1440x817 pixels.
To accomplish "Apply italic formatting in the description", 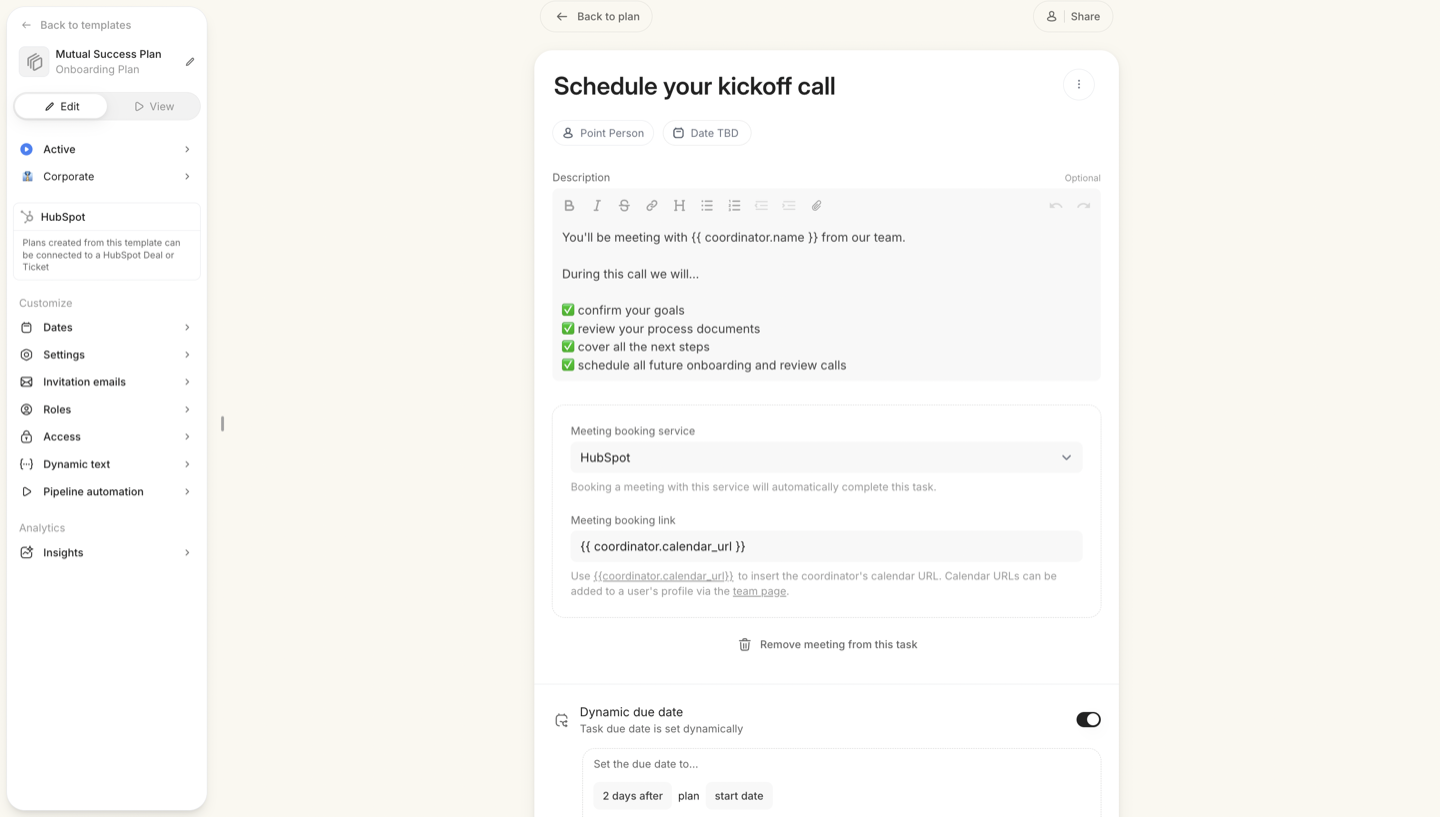I will click(x=597, y=206).
